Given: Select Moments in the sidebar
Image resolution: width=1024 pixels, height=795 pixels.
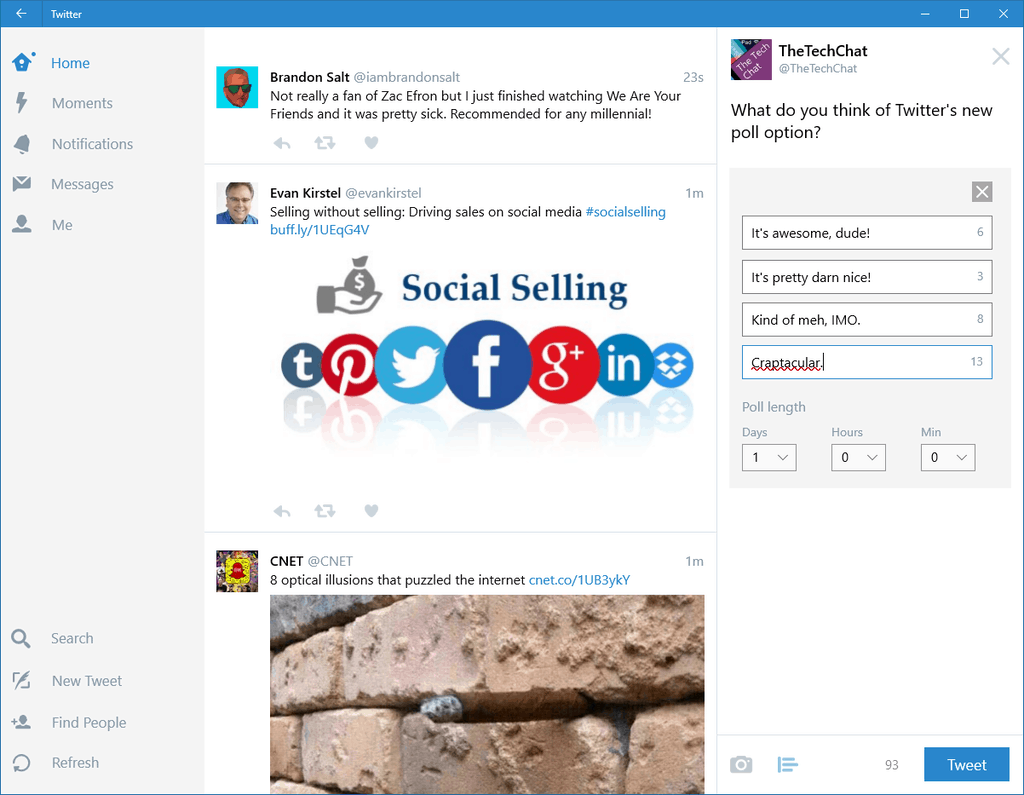Looking at the screenshot, I should [82, 103].
